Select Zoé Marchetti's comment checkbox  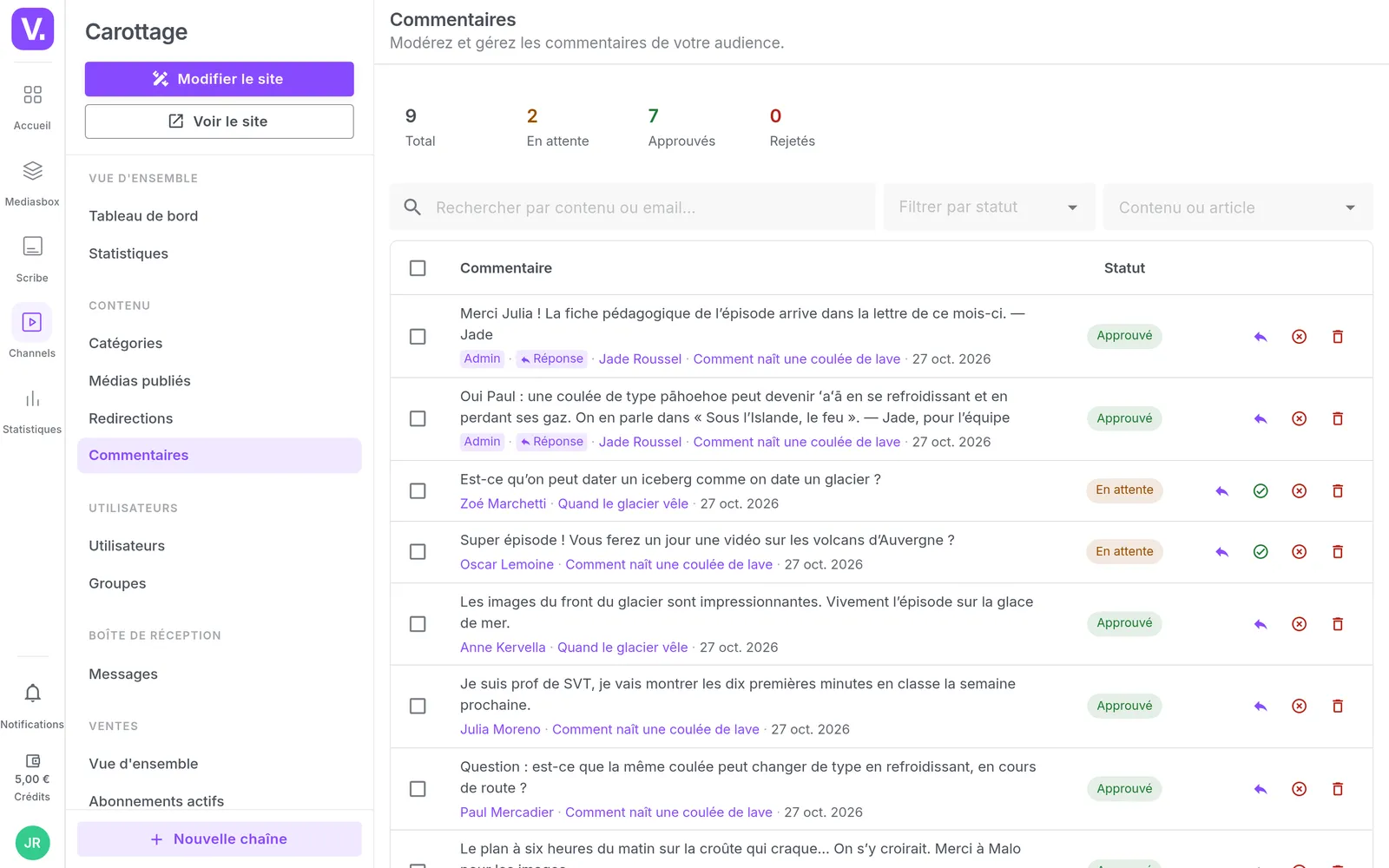[418, 491]
